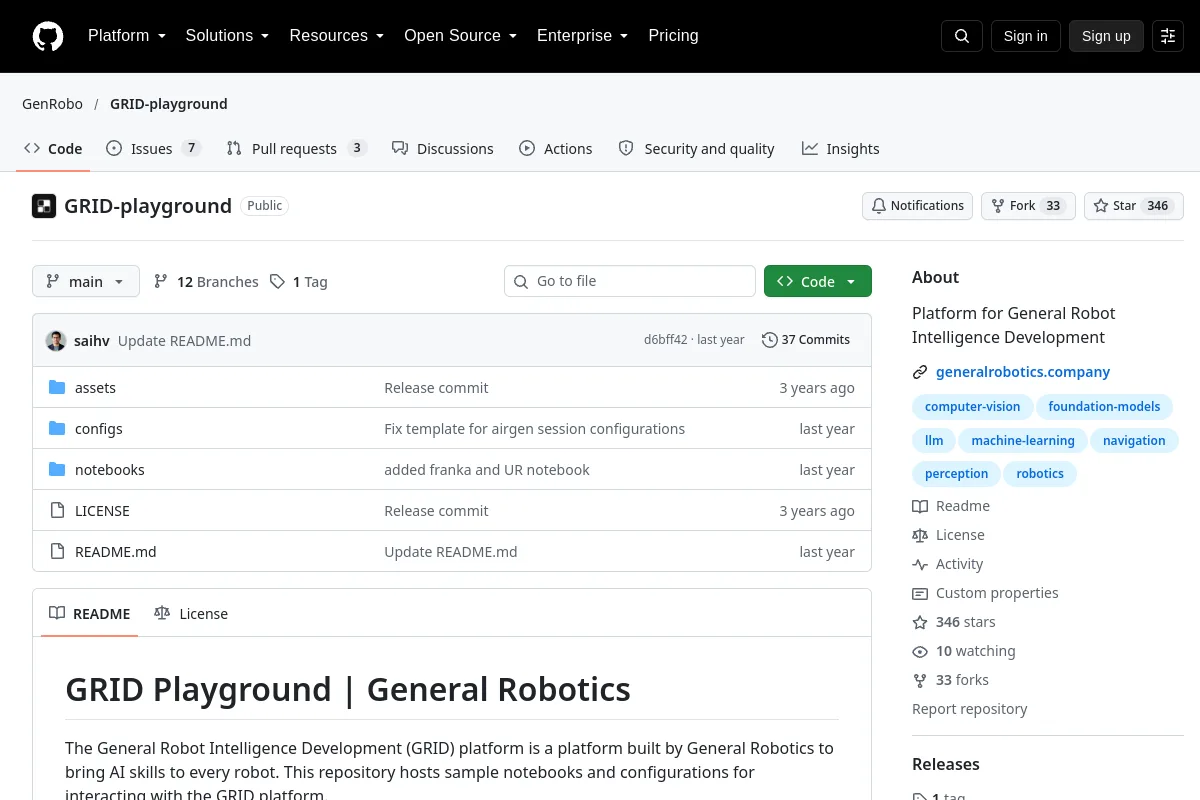Viewport: 1200px width, 800px height.
Task: Click the fork icon beside 33 forks
Action: tap(920, 680)
